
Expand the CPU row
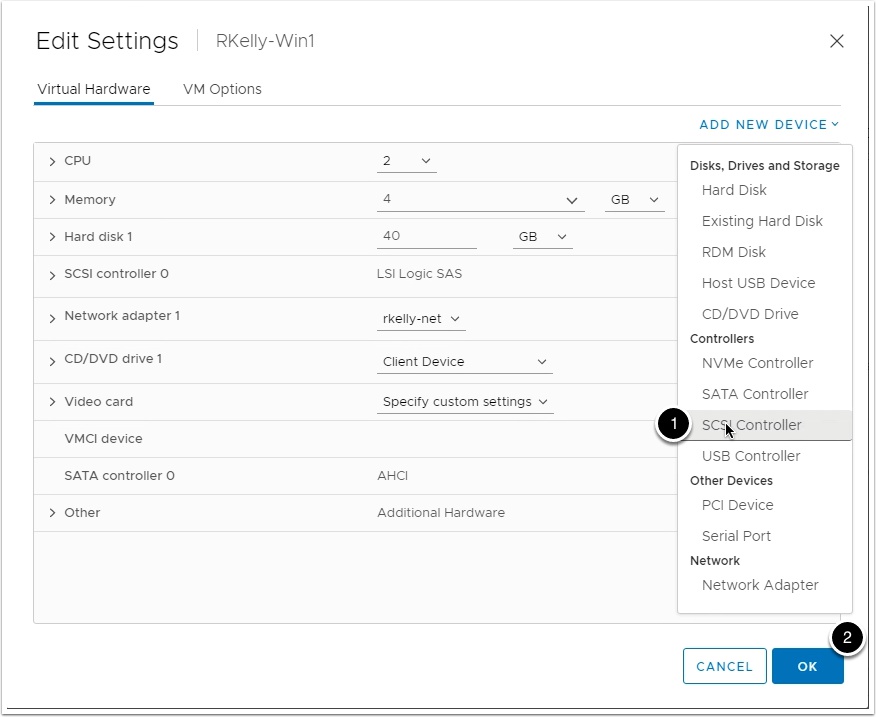(x=52, y=162)
